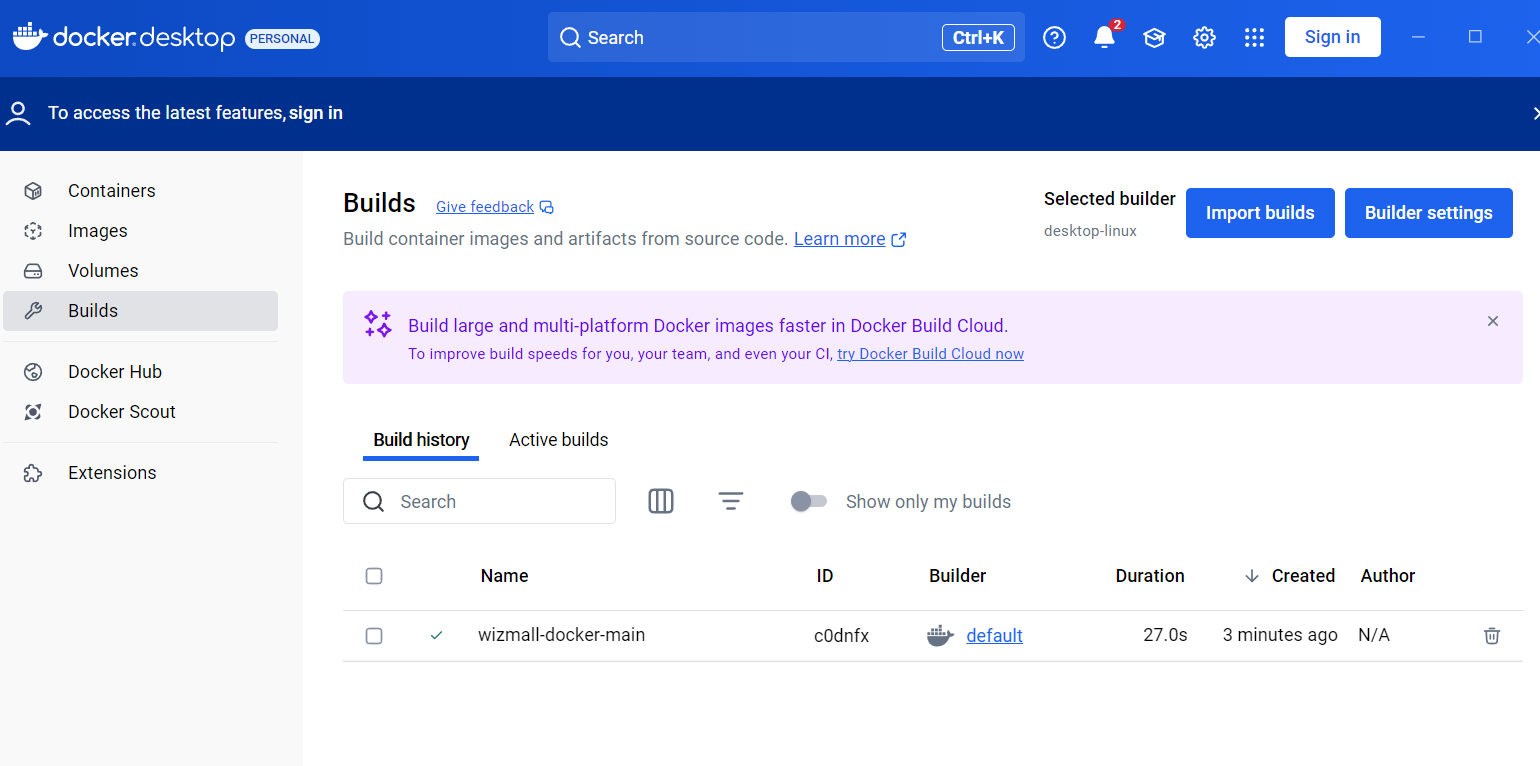This screenshot has height=766, width=1540.
Task: Click the 27.0s duration value
Action: click(1165, 635)
